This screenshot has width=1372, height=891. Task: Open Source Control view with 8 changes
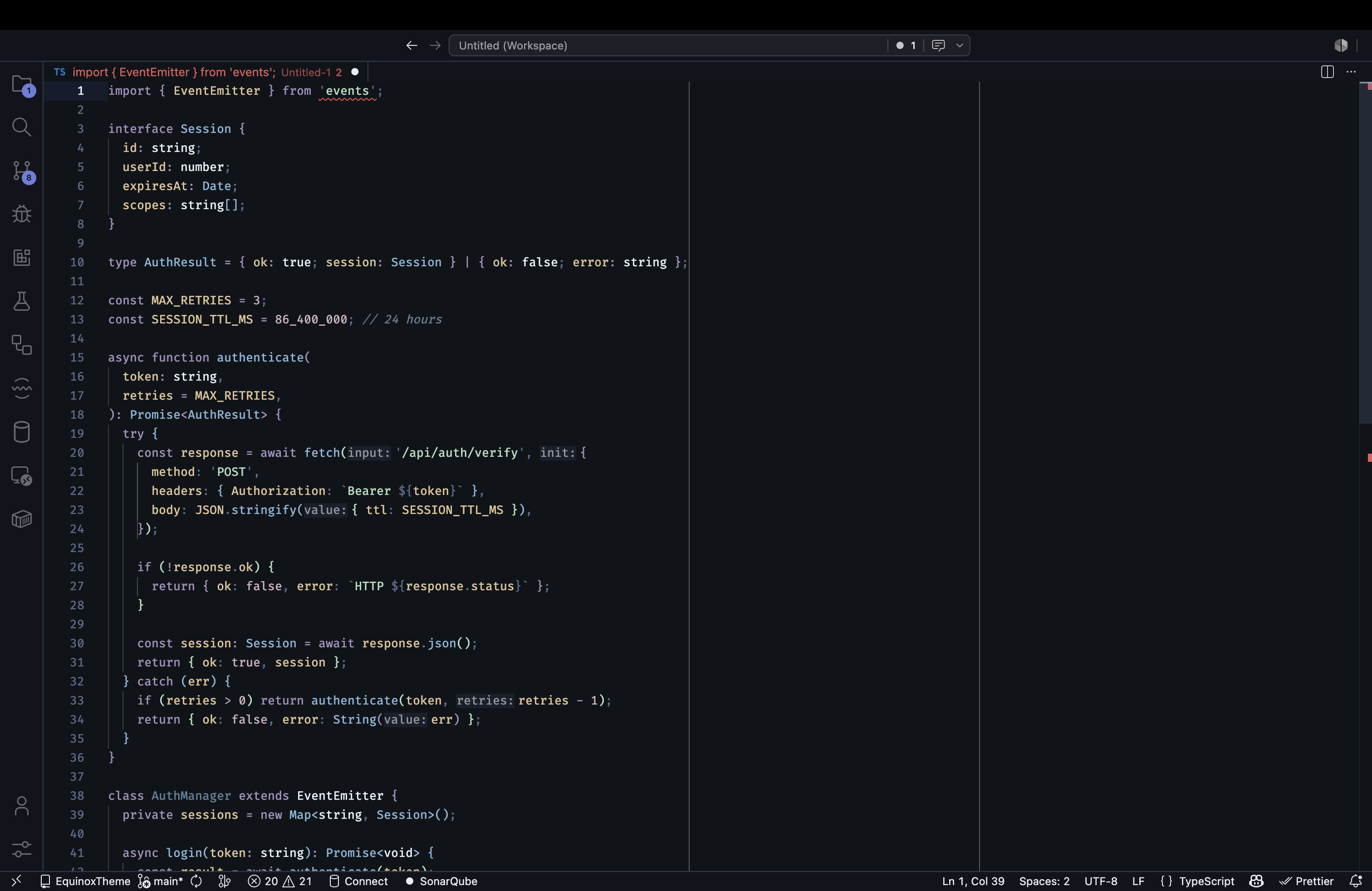pyautogui.click(x=22, y=171)
